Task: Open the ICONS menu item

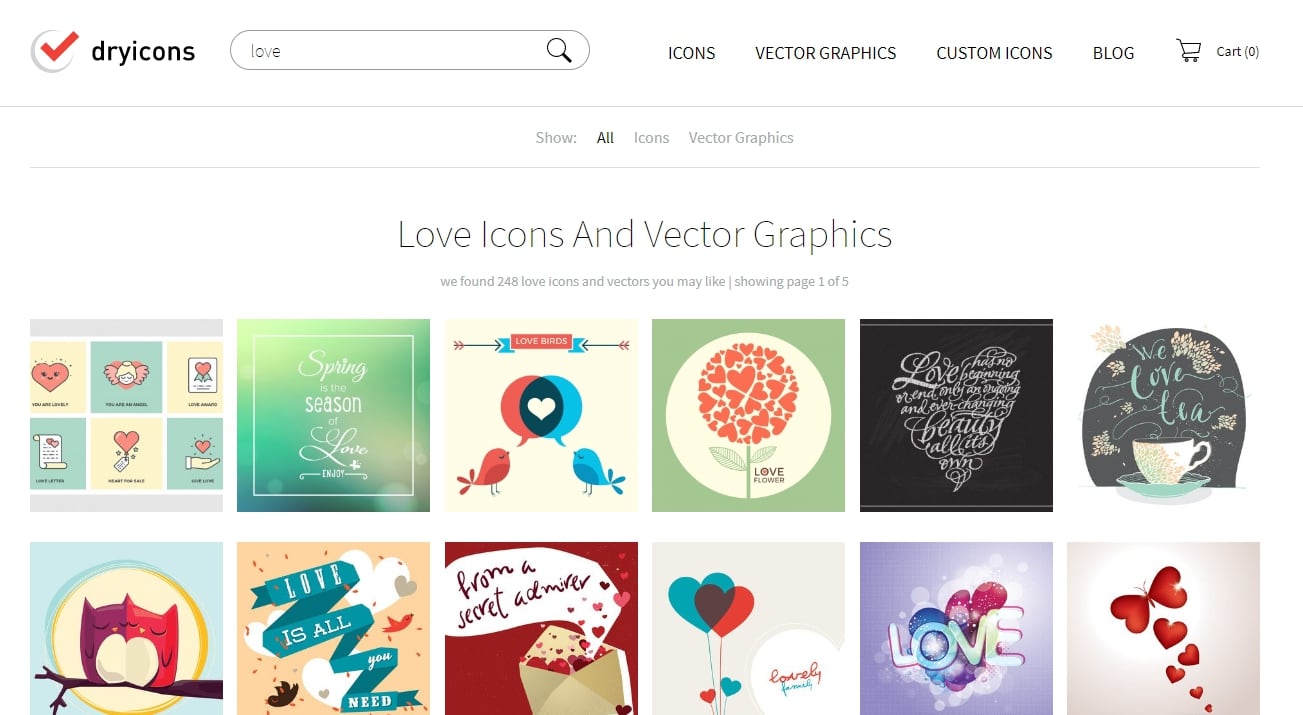Action: [x=691, y=53]
